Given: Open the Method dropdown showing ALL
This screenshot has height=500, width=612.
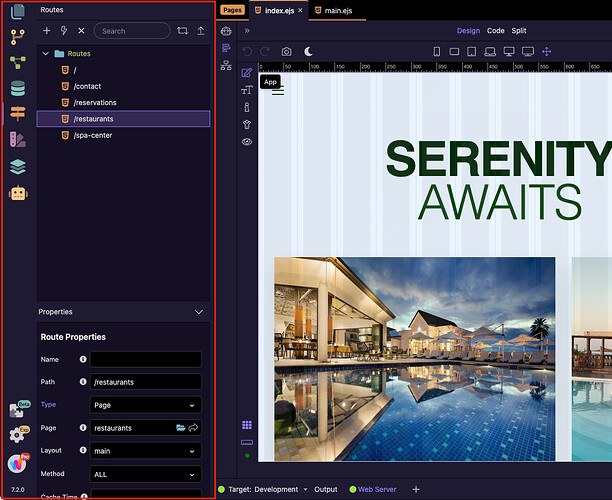Looking at the screenshot, I should [x=145, y=473].
